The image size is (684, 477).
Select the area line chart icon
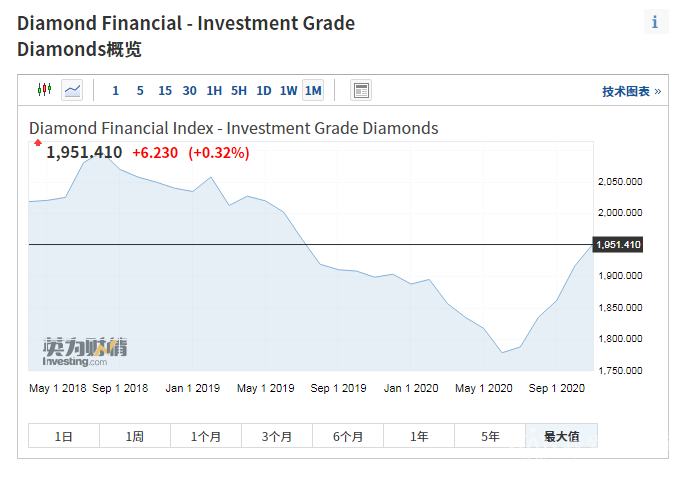point(72,90)
